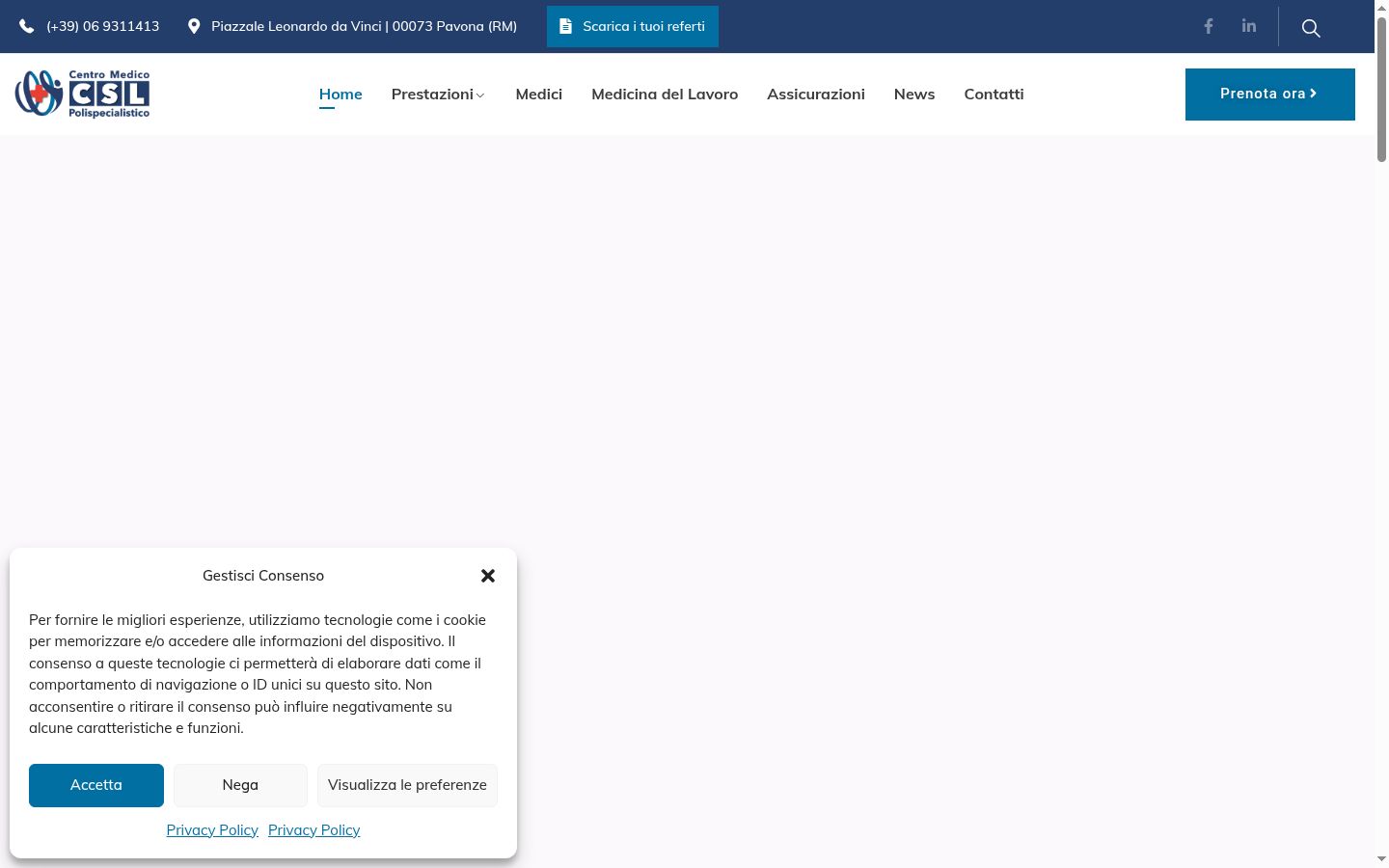The image size is (1389, 868).
Task: Open the Medici menu item
Action: pos(539,95)
